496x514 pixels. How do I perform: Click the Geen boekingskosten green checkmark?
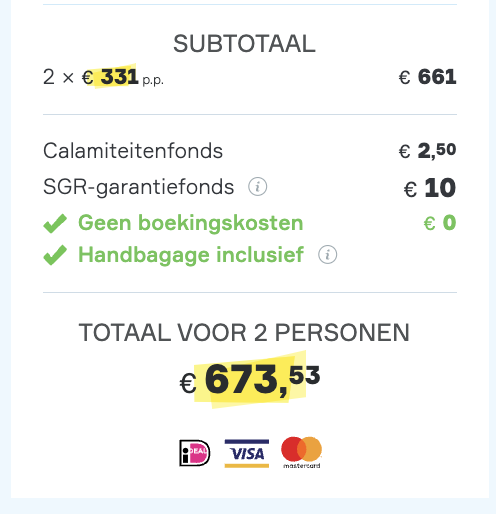55,223
